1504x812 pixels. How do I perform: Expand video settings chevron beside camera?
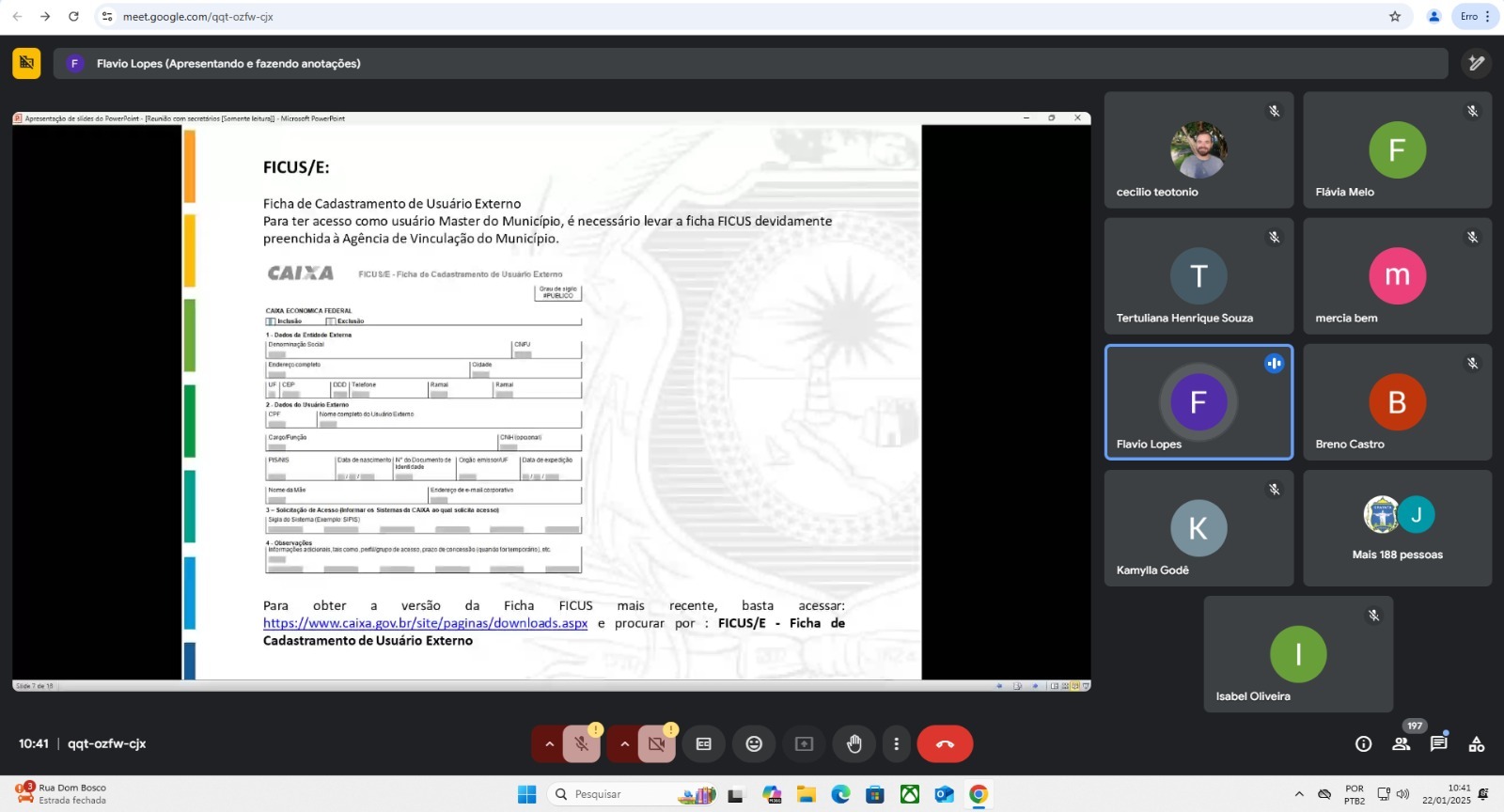[624, 744]
